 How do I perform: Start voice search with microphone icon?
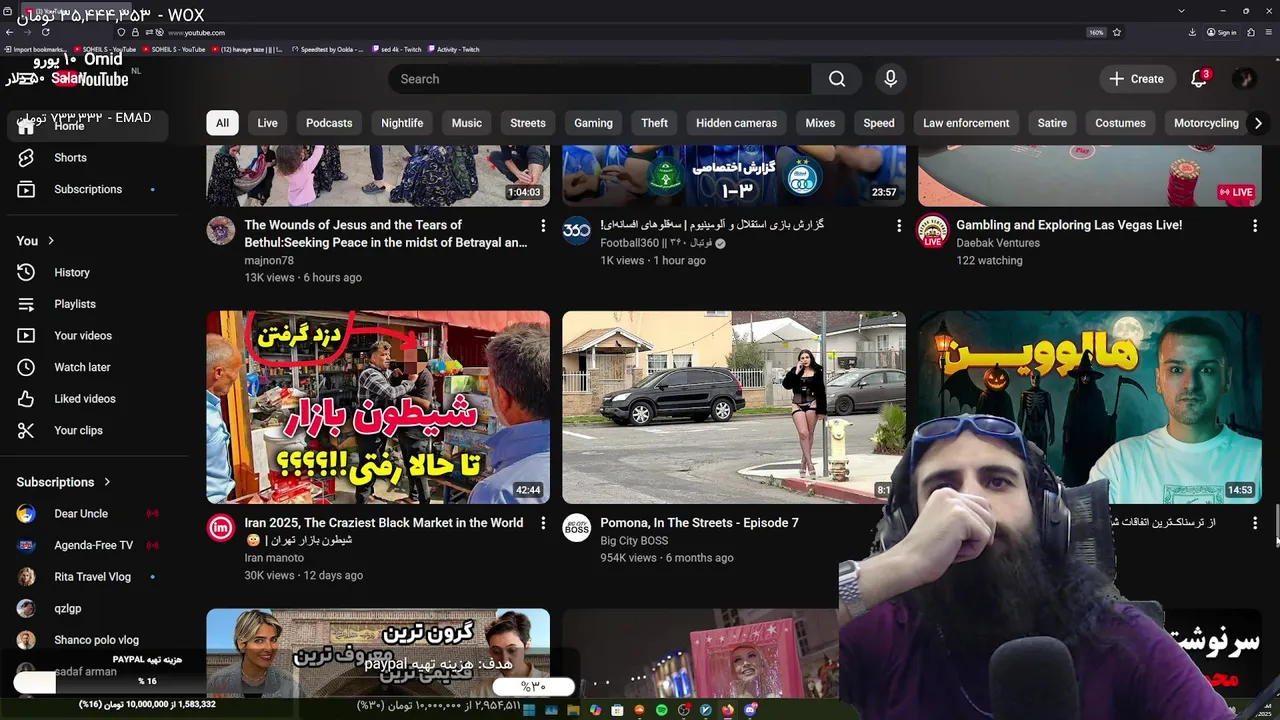pyautogui.click(x=890, y=79)
